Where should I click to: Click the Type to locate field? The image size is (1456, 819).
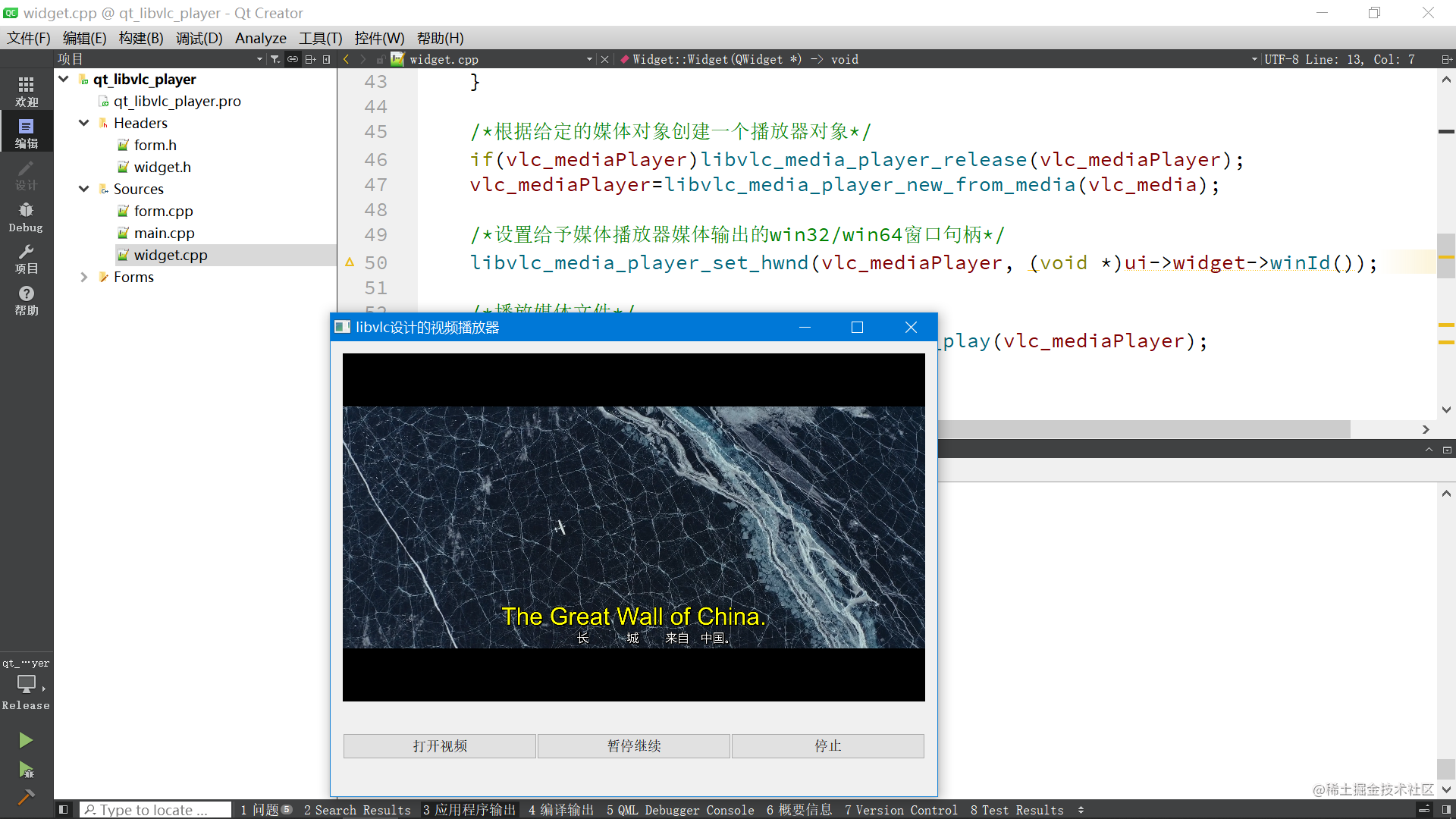[155, 810]
